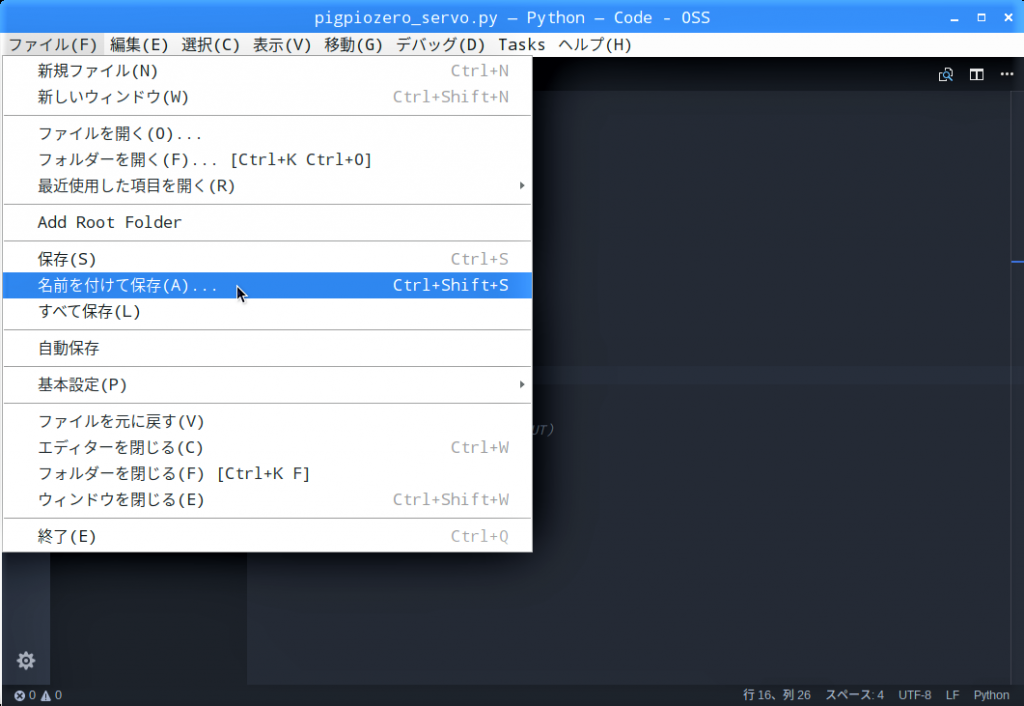Choose 新規ファイル(N) from File menu
Viewport: 1024px width, 706px height.
(x=98, y=70)
